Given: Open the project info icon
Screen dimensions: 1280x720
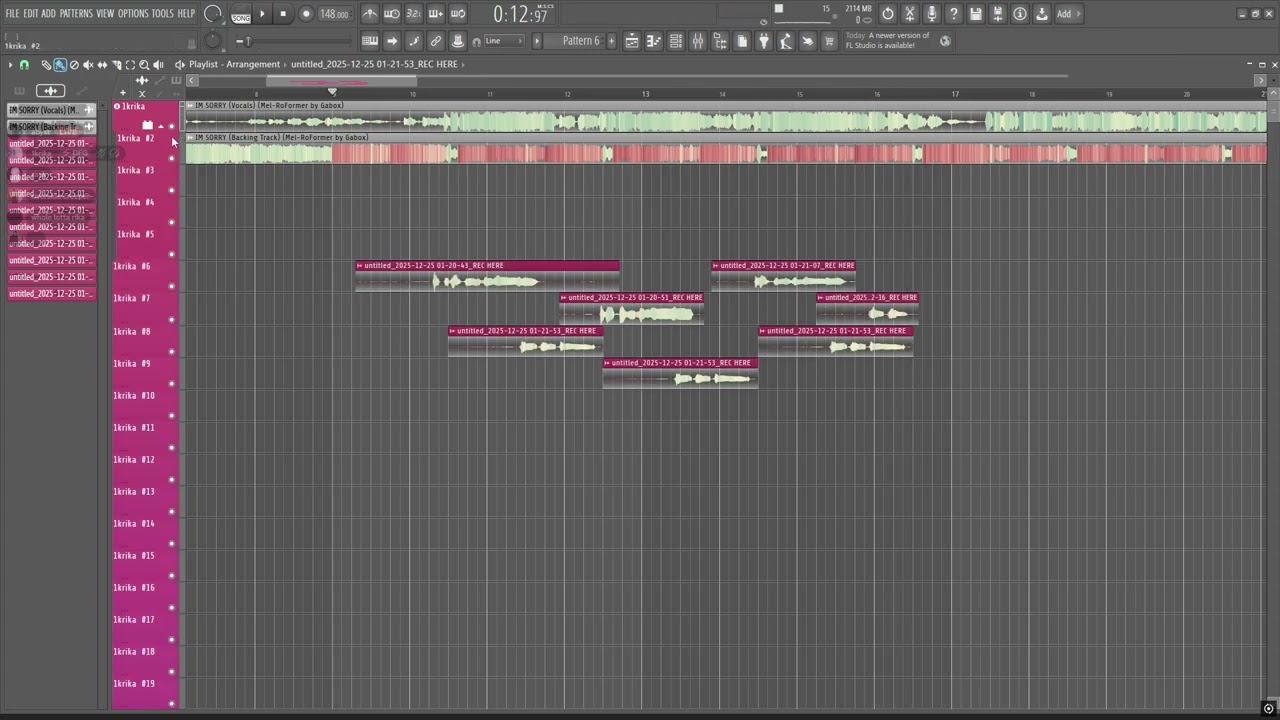Looking at the screenshot, I should point(1020,14).
